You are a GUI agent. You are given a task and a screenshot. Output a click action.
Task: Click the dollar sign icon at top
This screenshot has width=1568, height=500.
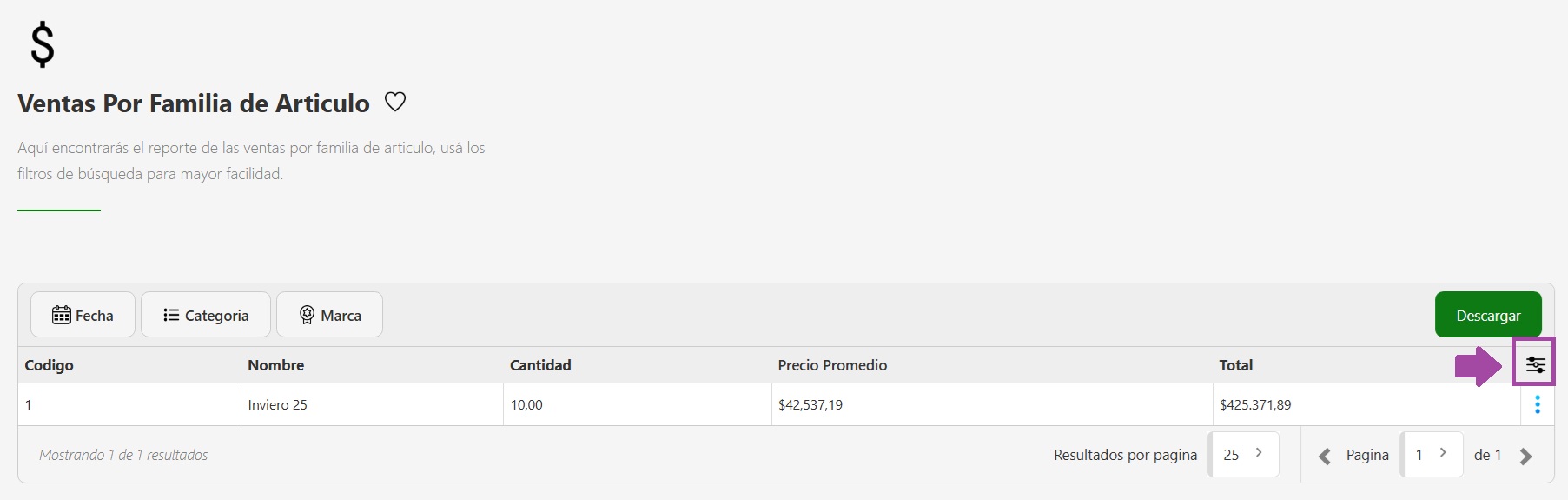click(x=42, y=45)
